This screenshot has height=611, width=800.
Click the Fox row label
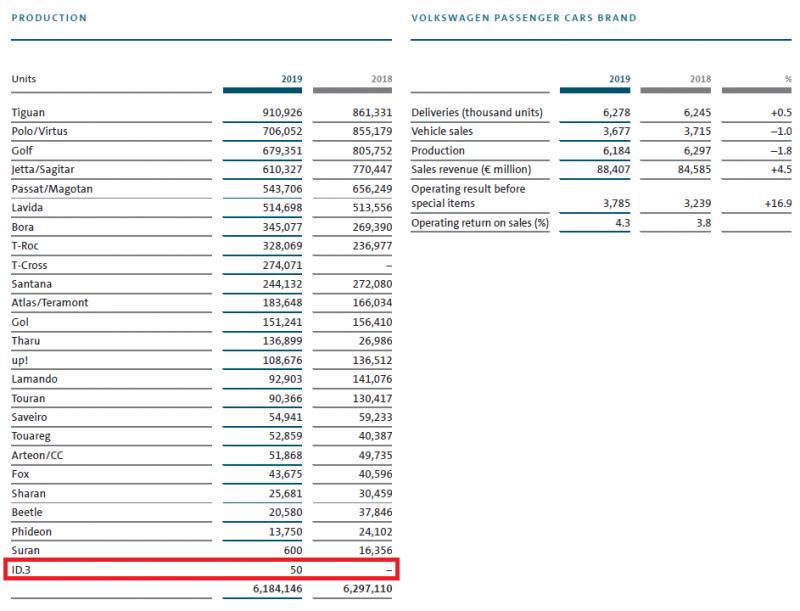[x=20, y=474]
